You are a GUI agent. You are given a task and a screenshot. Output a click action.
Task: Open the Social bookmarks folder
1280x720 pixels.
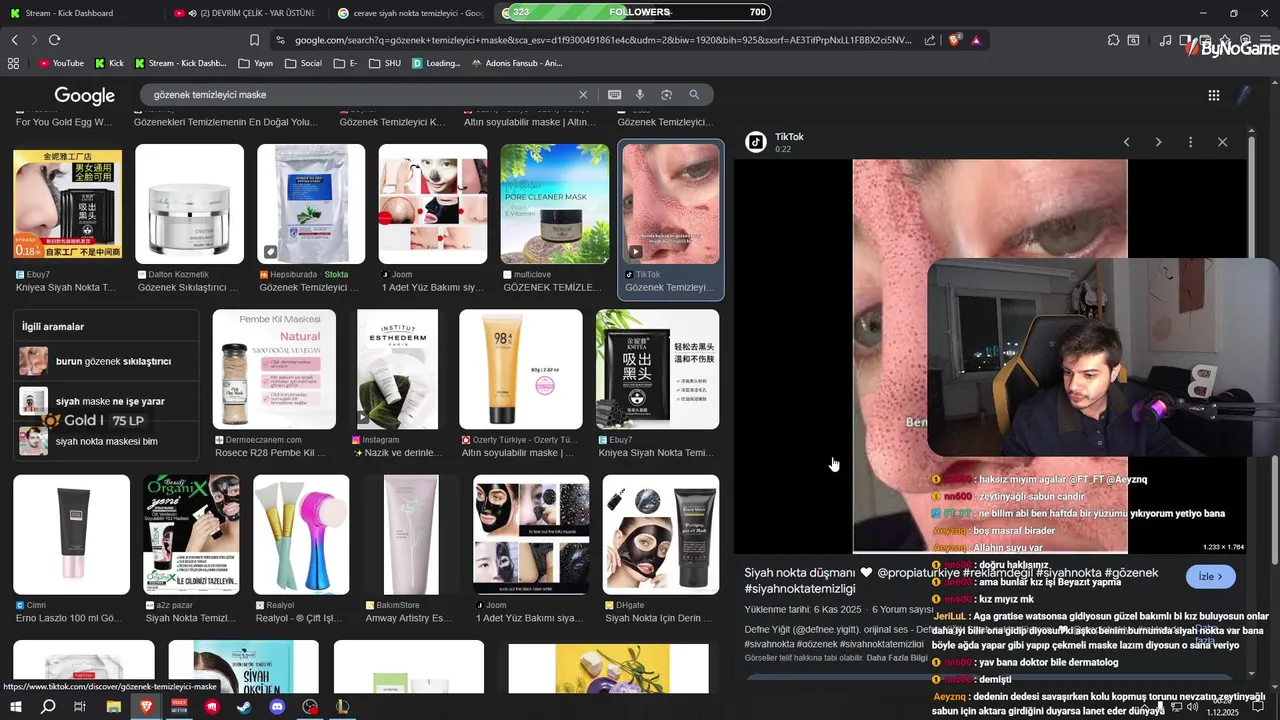tap(303, 63)
